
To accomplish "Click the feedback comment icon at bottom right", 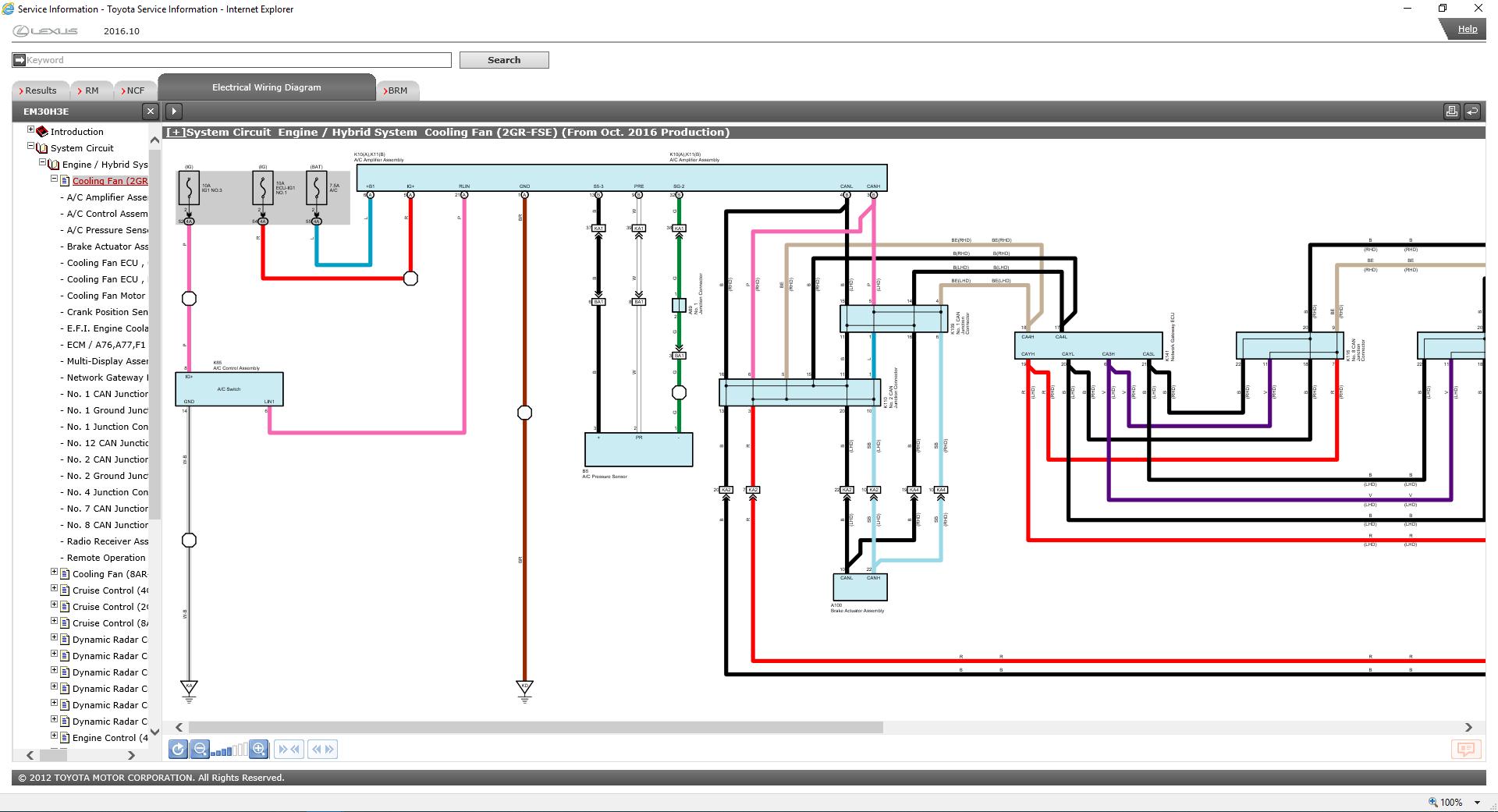I will click(x=1466, y=750).
